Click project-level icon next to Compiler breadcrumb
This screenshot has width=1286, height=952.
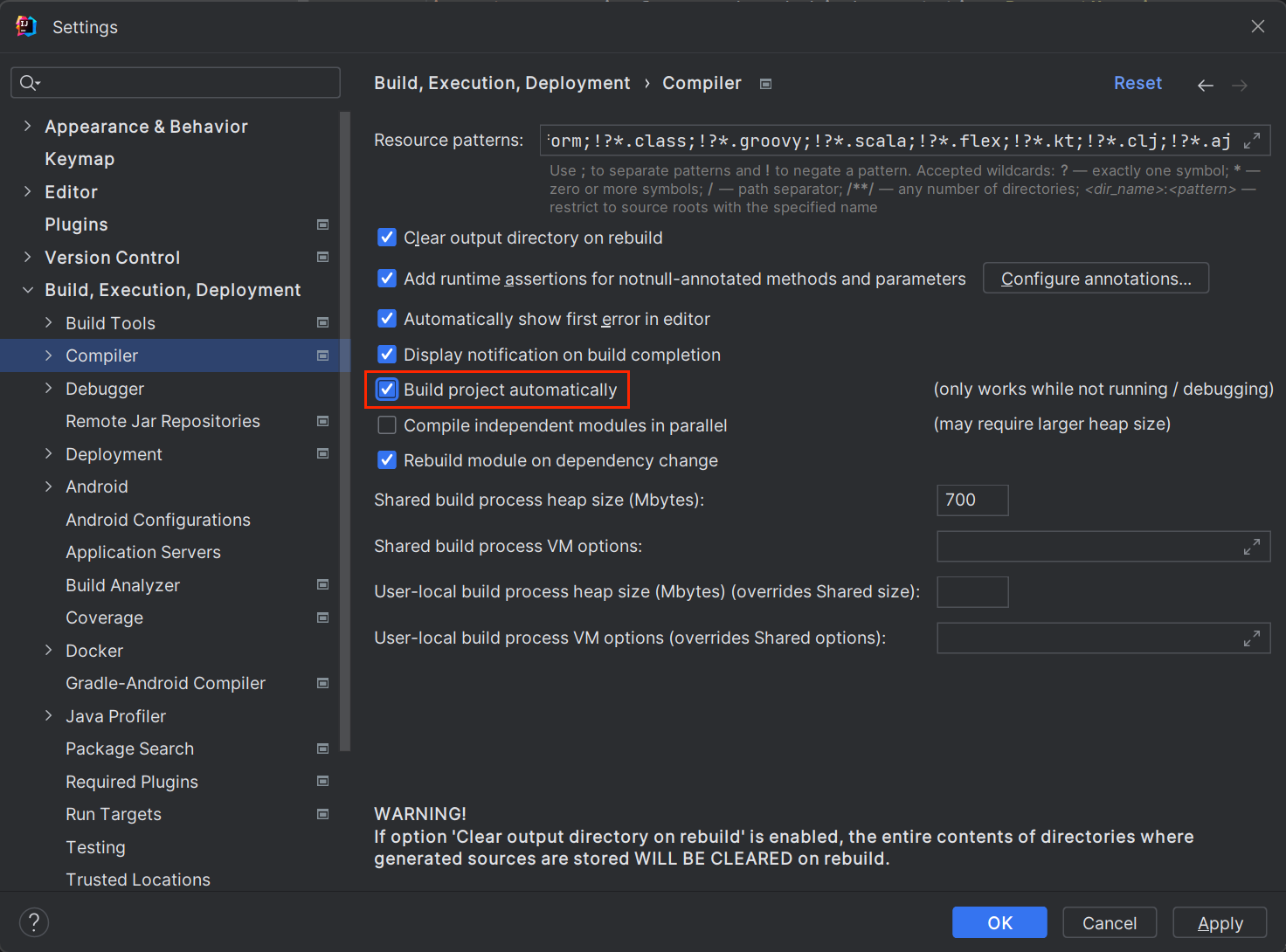(765, 84)
